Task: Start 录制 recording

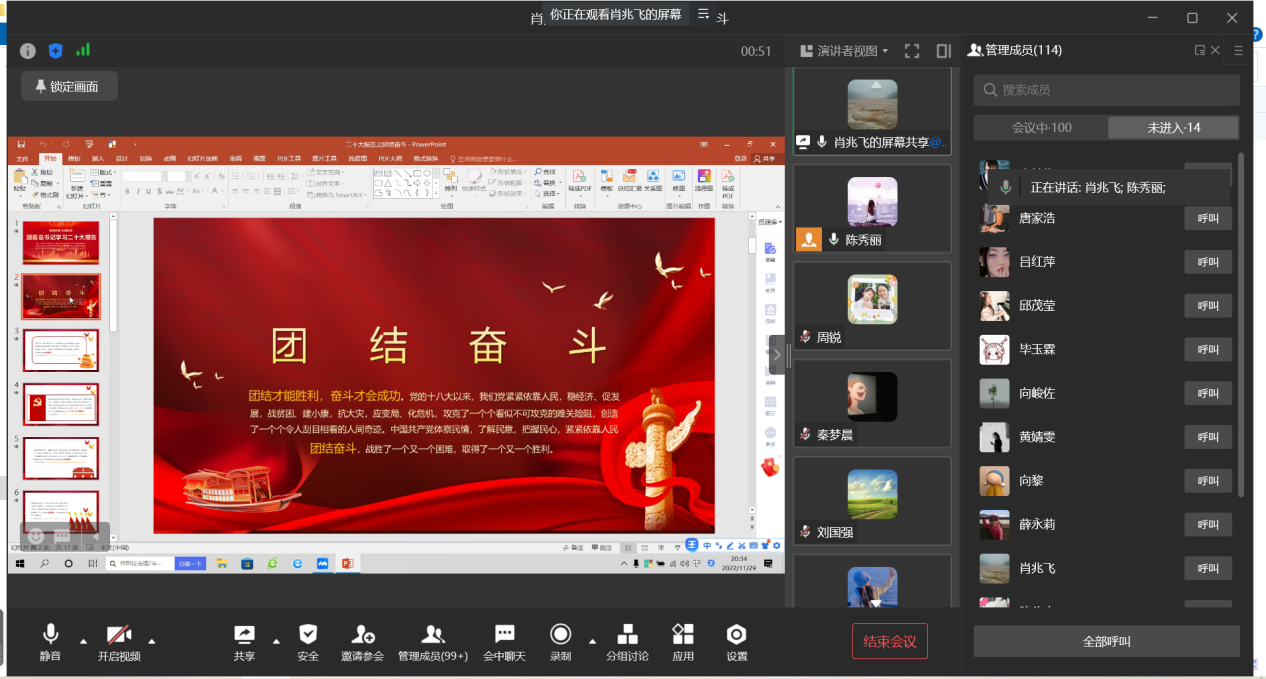Action: click(x=560, y=635)
